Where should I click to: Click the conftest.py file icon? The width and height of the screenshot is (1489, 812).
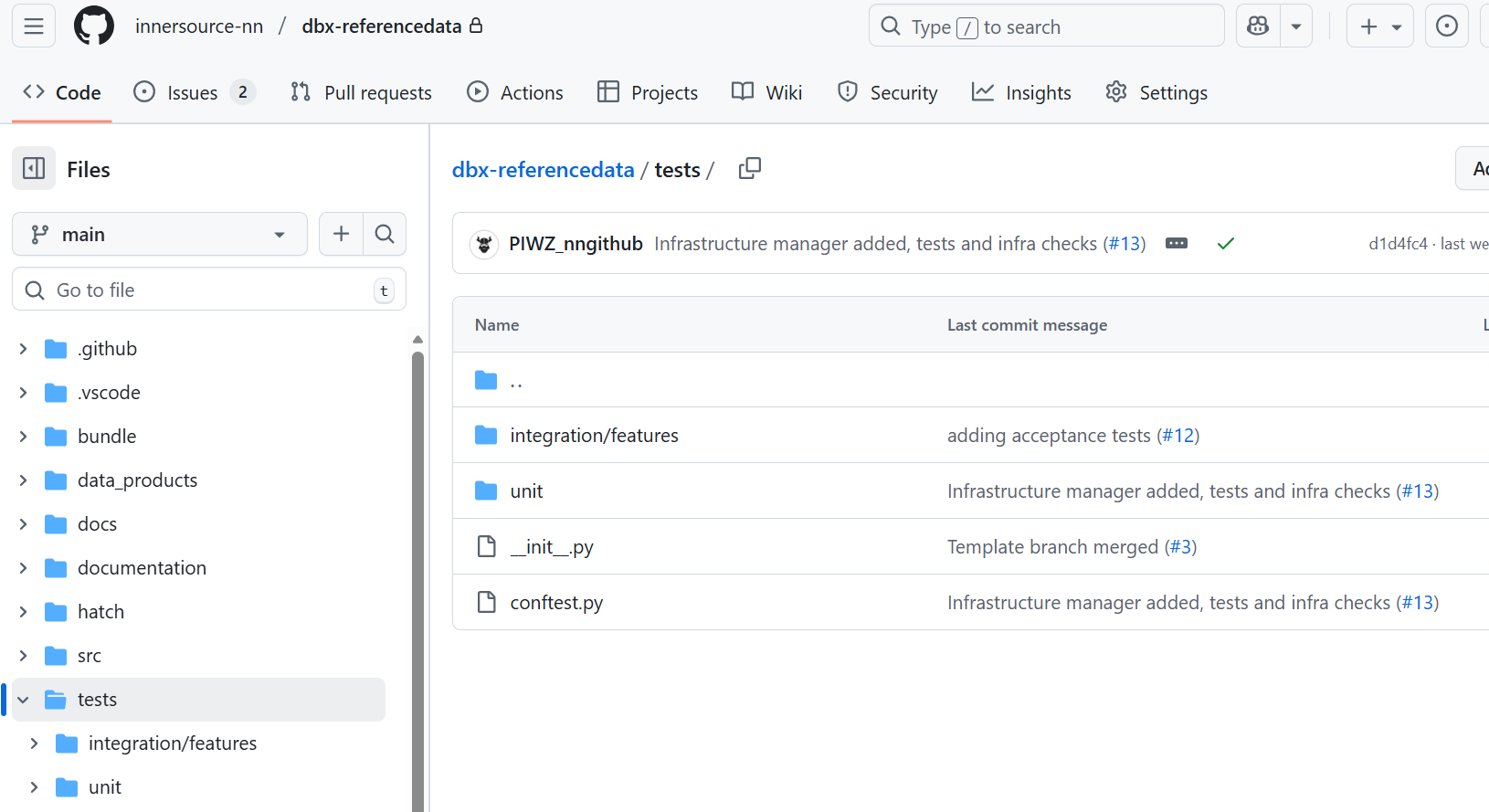point(486,602)
